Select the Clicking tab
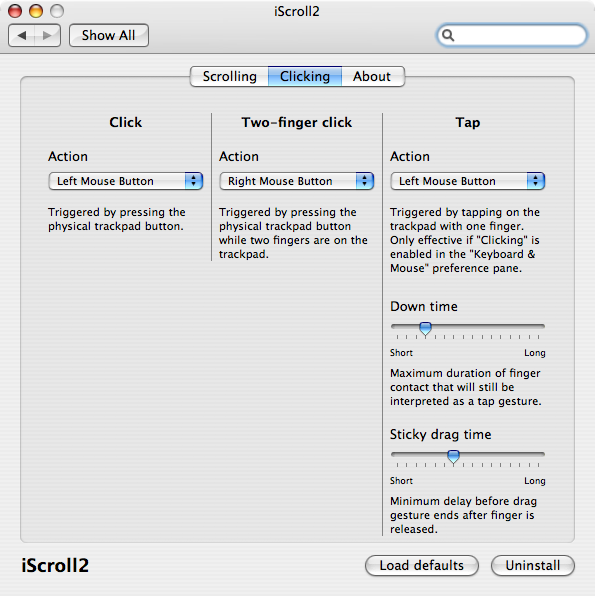This screenshot has height=596, width=595. [x=305, y=76]
